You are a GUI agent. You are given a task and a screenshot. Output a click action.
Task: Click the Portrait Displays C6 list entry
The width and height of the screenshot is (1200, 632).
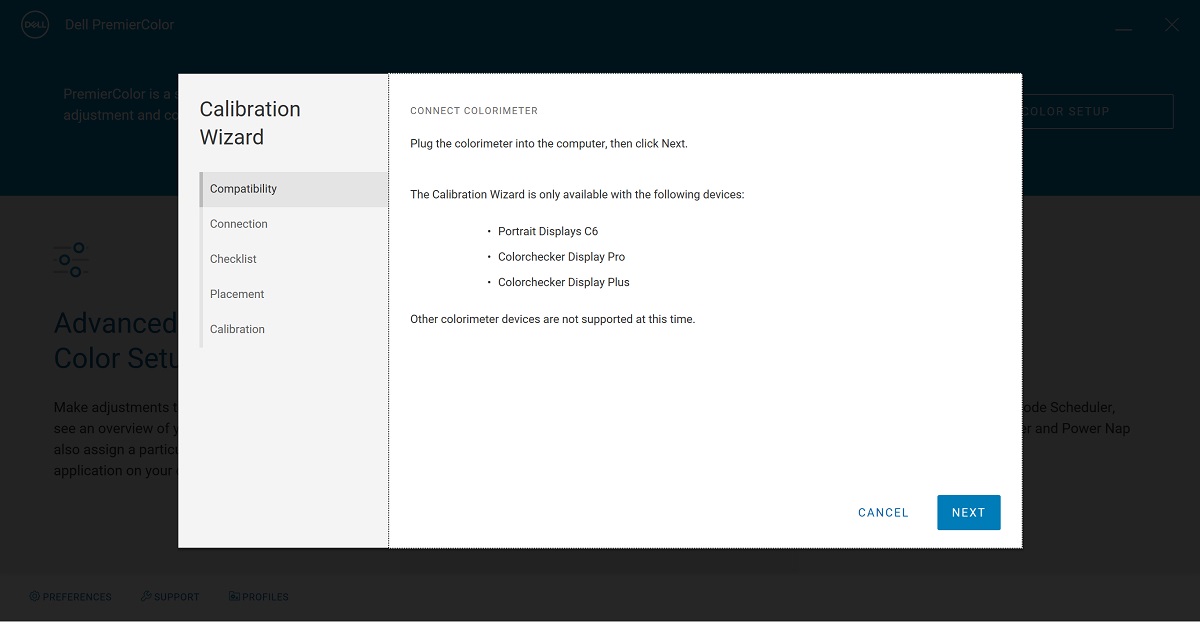548,231
